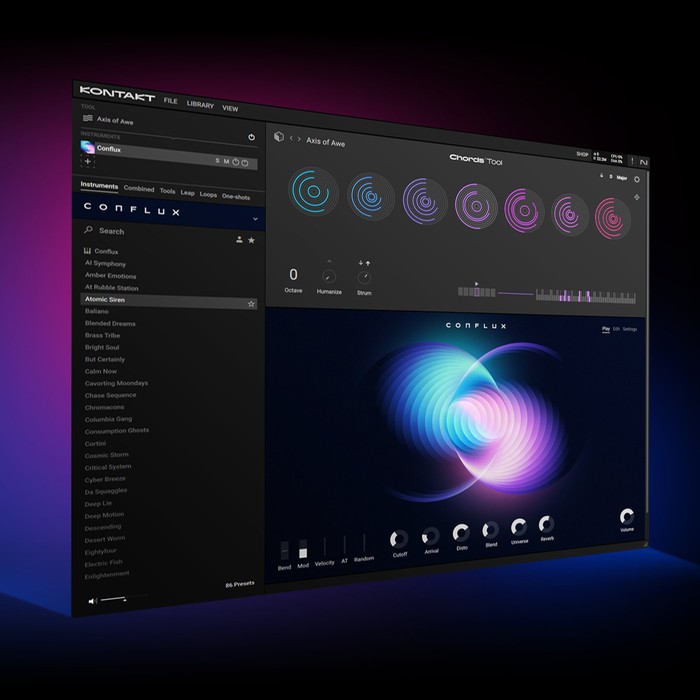Open the Chords Tool settings gear
700x700 pixels.
(637, 179)
